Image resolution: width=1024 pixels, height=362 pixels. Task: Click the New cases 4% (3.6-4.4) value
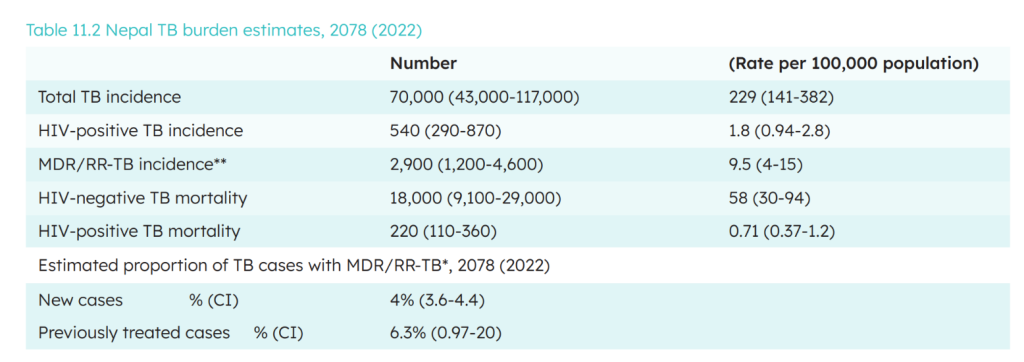click(x=437, y=300)
